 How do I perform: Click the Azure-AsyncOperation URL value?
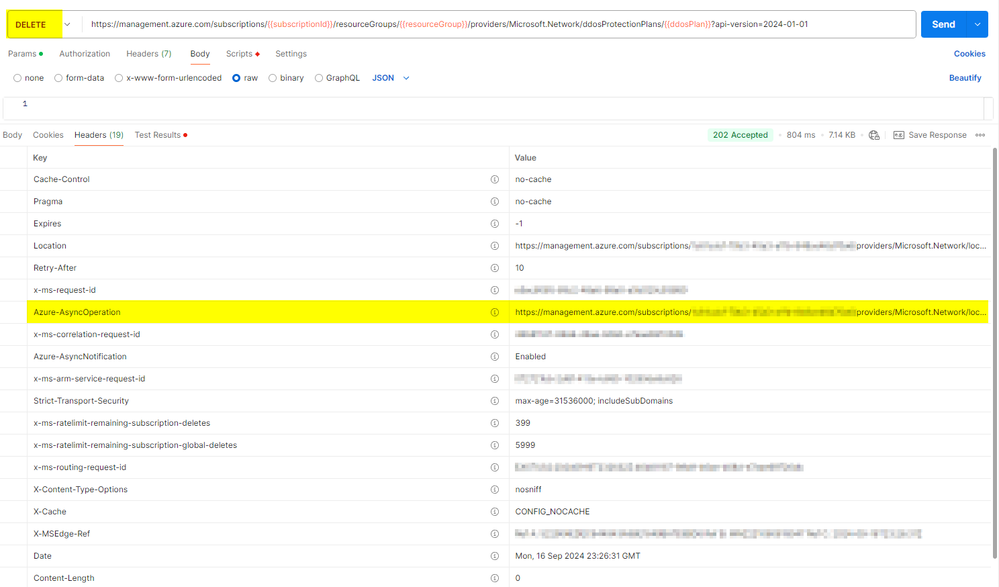(x=751, y=312)
